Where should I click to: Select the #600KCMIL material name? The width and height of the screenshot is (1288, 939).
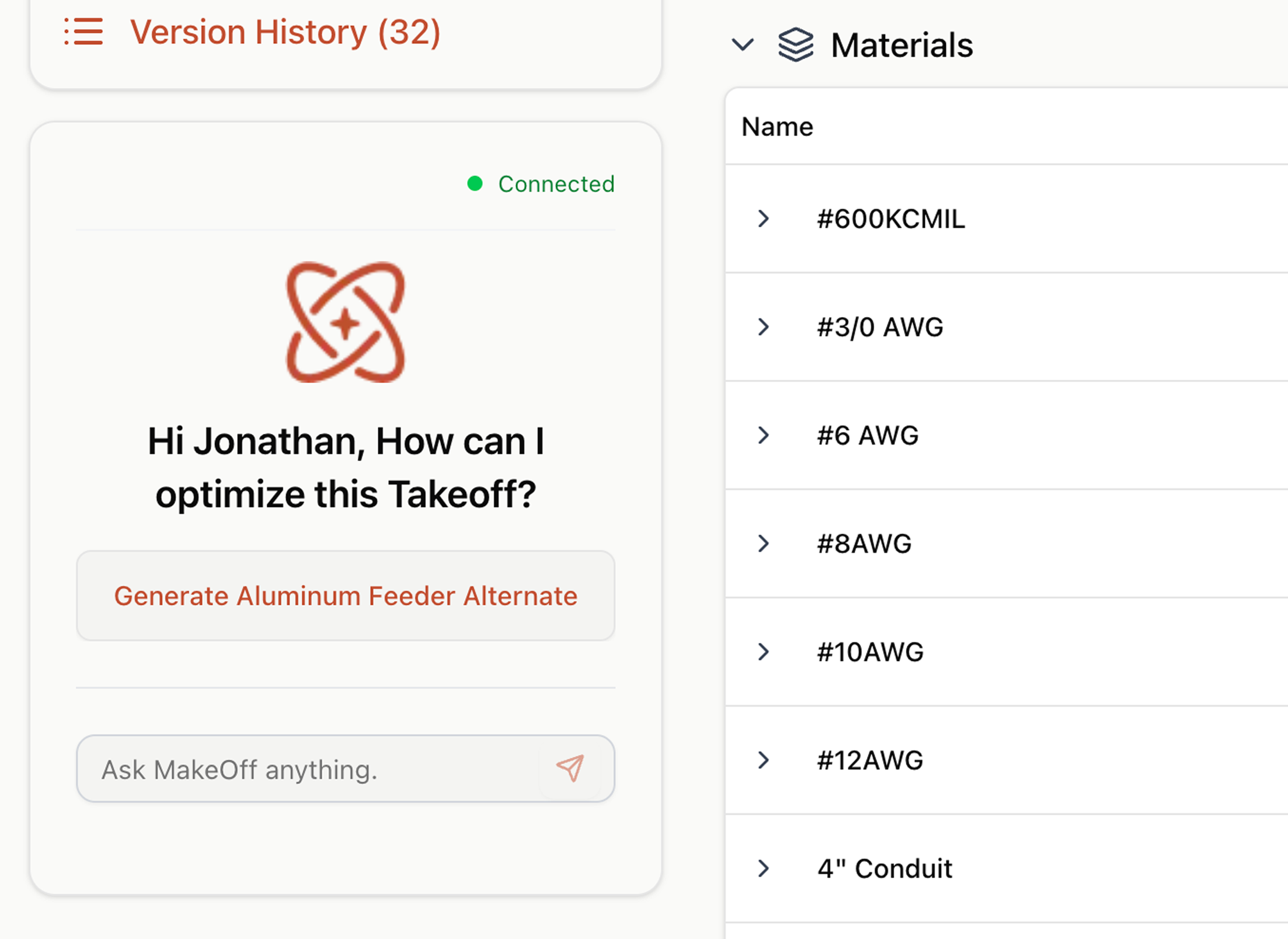891,219
